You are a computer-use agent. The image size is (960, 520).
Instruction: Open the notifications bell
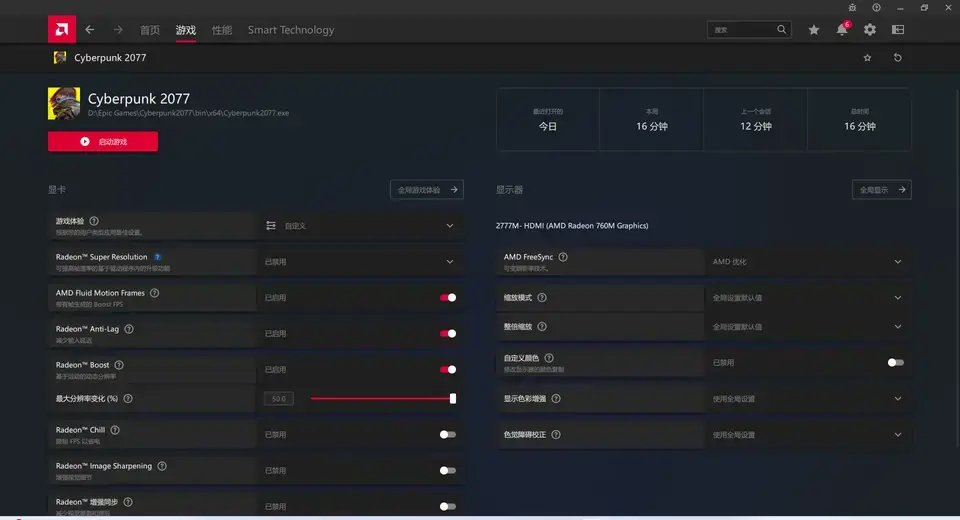(842, 29)
